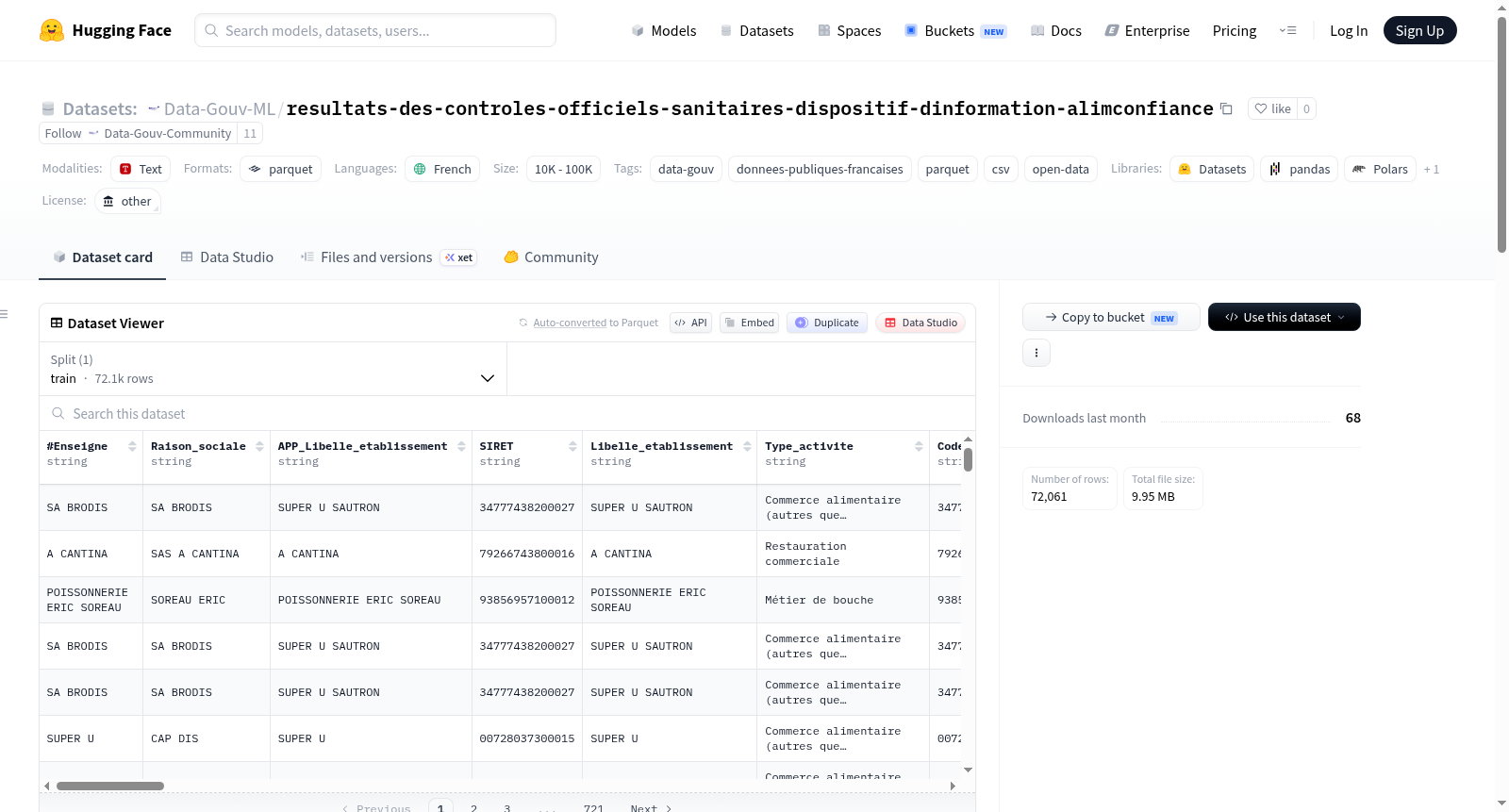
Task: Click the Hugging Face logo icon
Action: pos(52,30)
